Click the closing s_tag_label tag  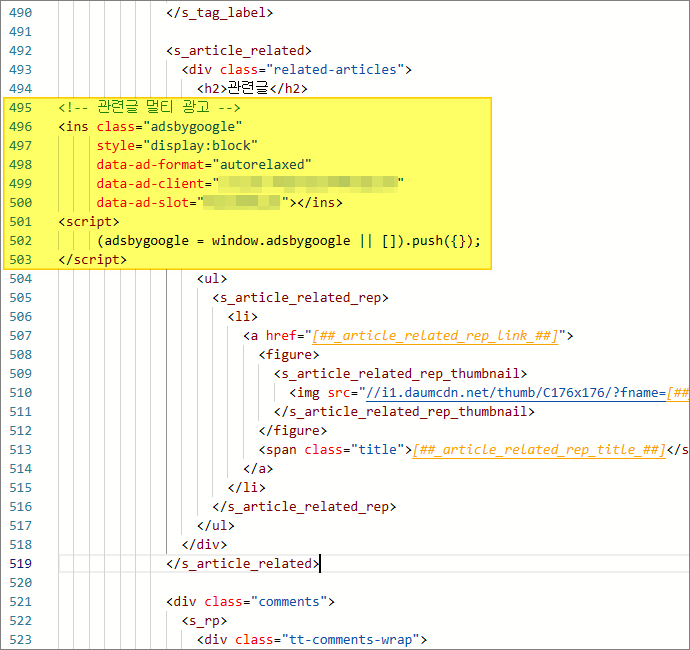pyautogui.click(x=219, y=13)
